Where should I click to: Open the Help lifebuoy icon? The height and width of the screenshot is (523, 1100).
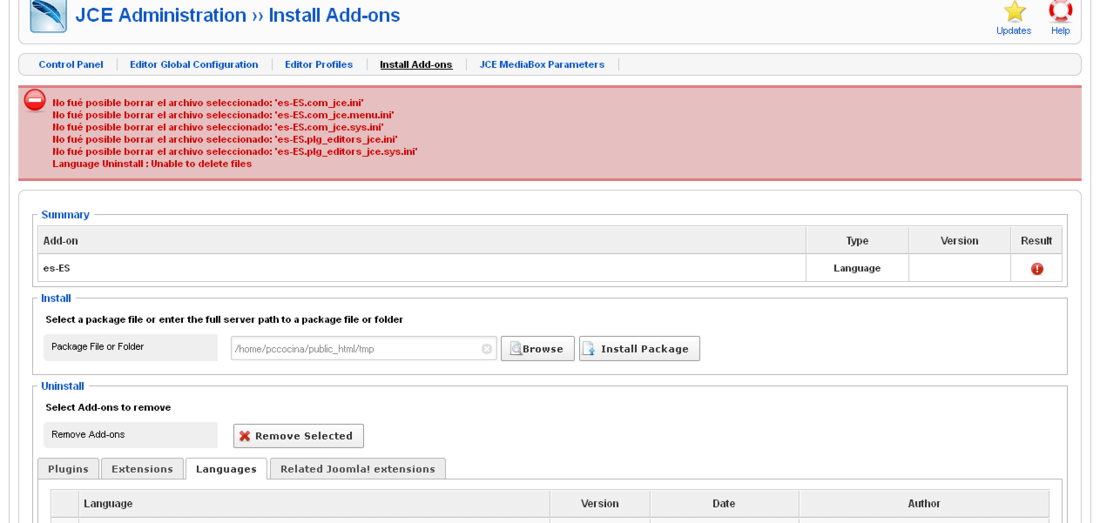pos(1060,12)
